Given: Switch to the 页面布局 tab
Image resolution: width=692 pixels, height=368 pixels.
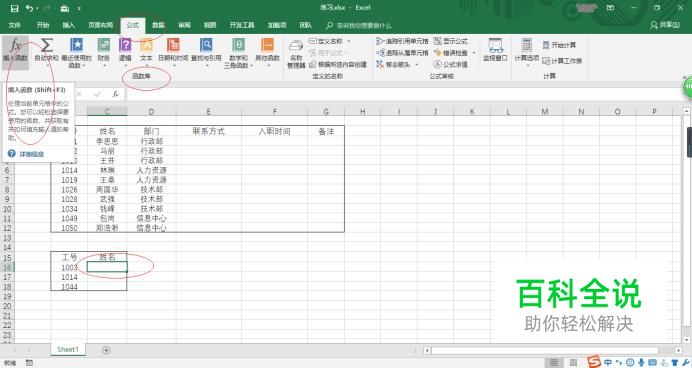Looking at the screenshot, I should (101, 25).
